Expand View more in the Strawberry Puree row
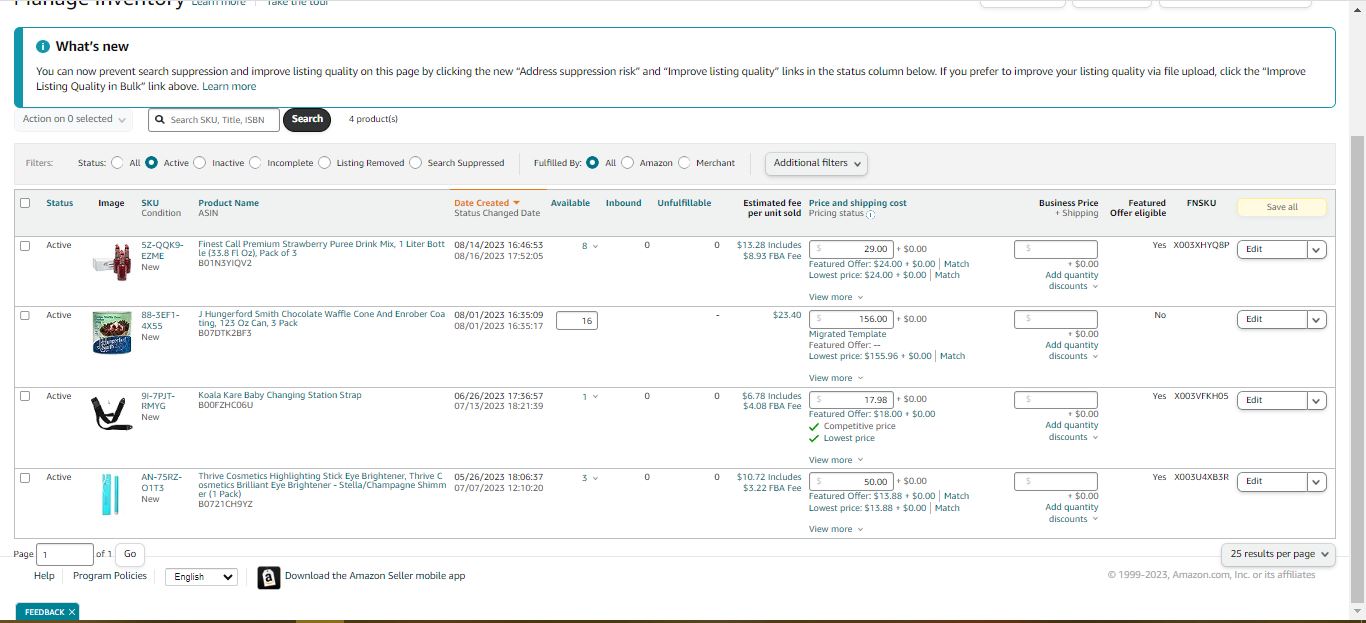1366x623 pixels. pos(835,297)
